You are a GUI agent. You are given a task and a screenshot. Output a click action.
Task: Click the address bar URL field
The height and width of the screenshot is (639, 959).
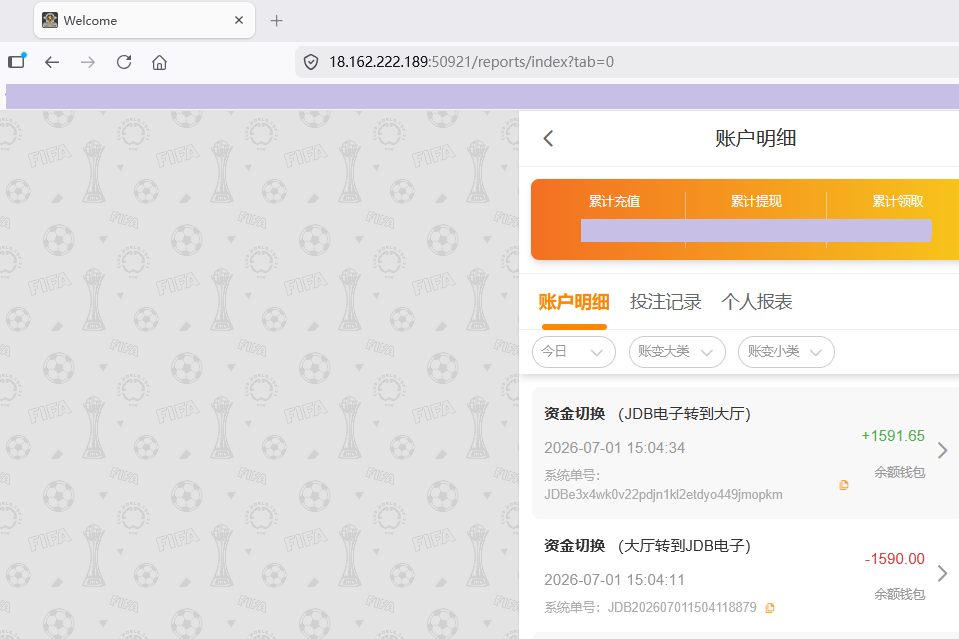point(627,62)
